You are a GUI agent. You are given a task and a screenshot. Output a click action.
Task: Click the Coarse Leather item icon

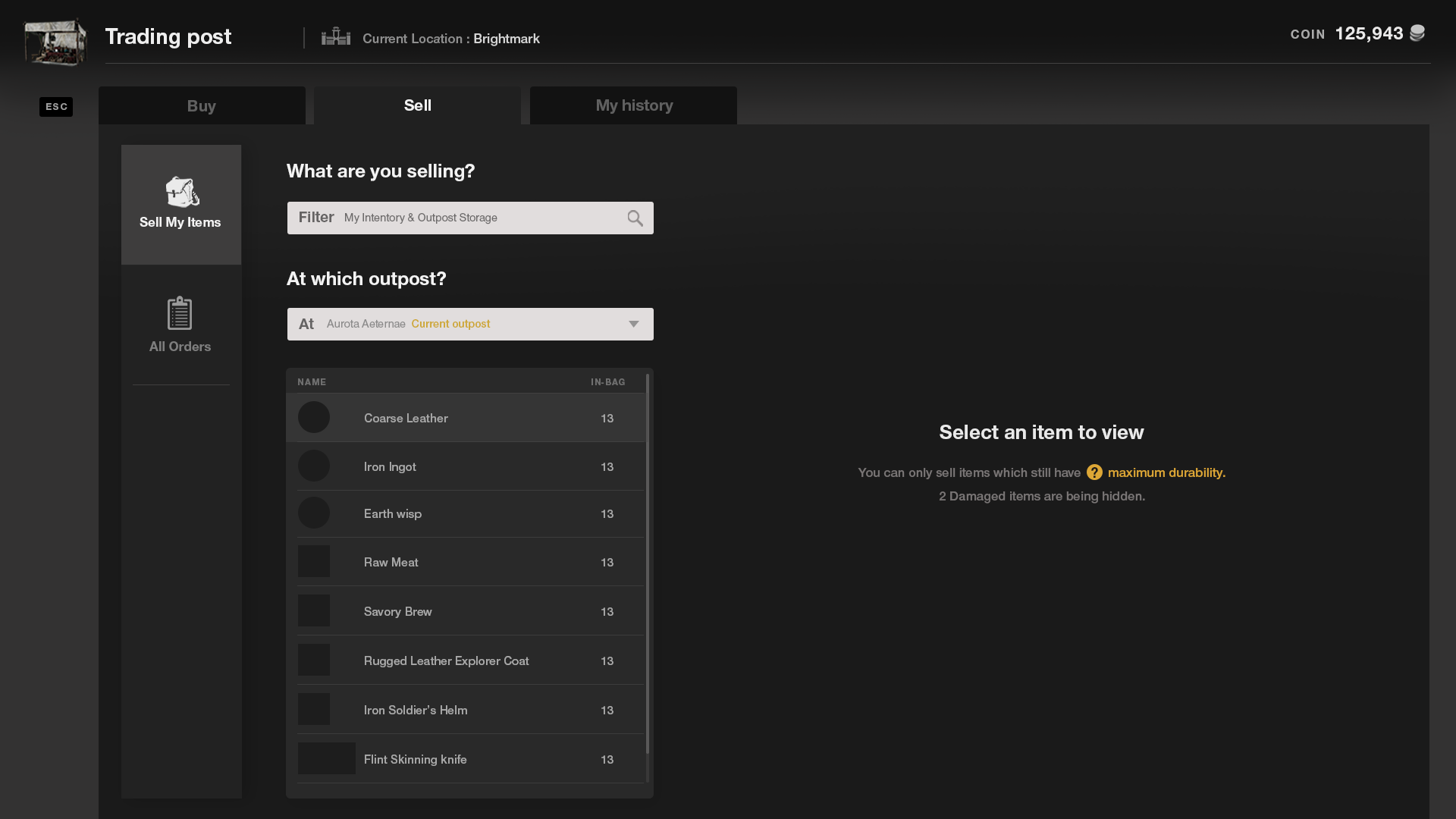pyautogui.click(x=313, y=418)
